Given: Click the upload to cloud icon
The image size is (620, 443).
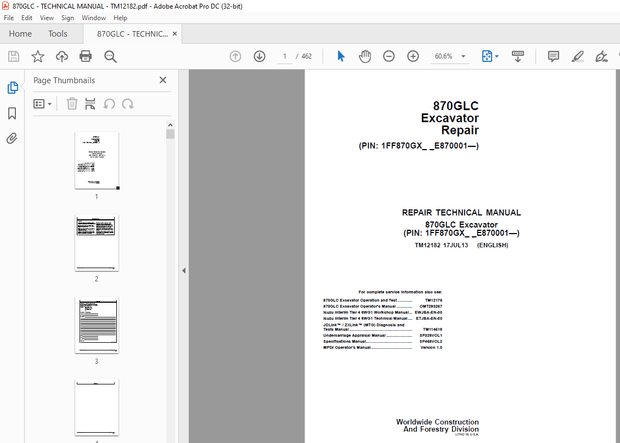Looking at the screenshot, I should (x=62, y=57).
